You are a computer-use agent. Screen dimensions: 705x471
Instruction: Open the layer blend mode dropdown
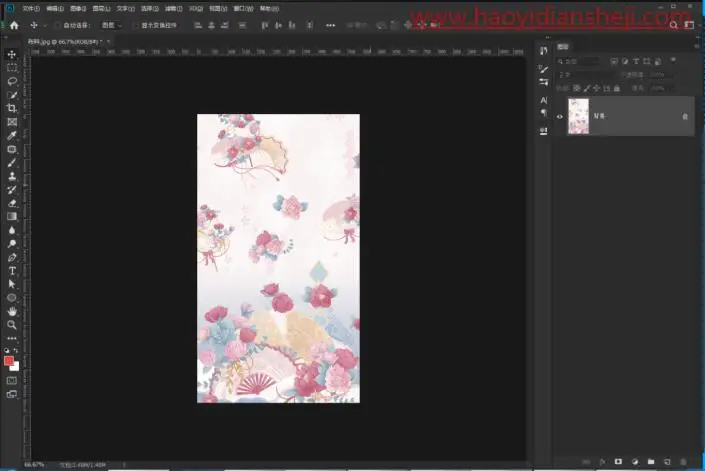[587, 75]
